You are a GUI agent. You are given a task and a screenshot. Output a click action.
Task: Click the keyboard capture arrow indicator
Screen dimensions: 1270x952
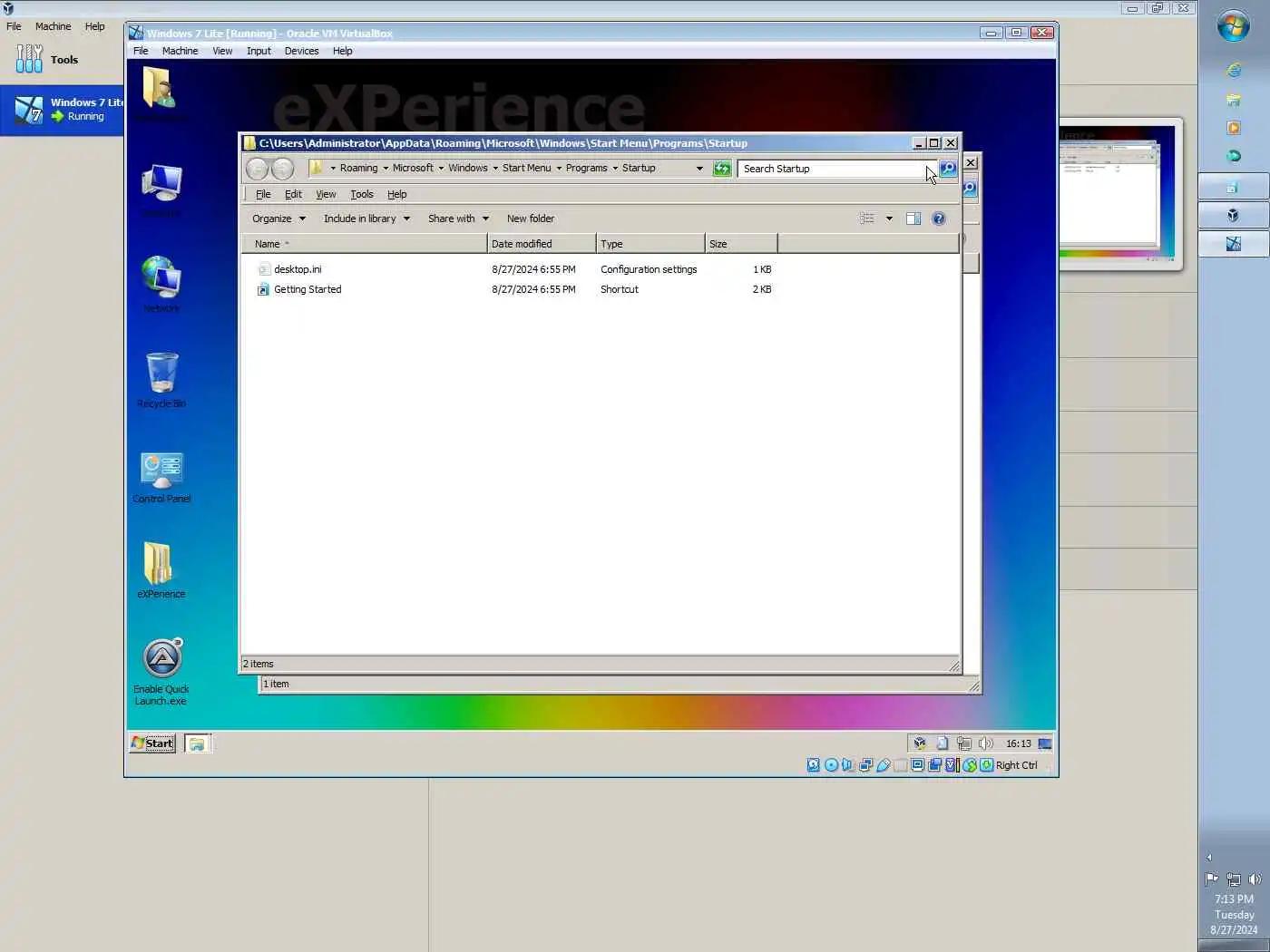tap(987, 765)
